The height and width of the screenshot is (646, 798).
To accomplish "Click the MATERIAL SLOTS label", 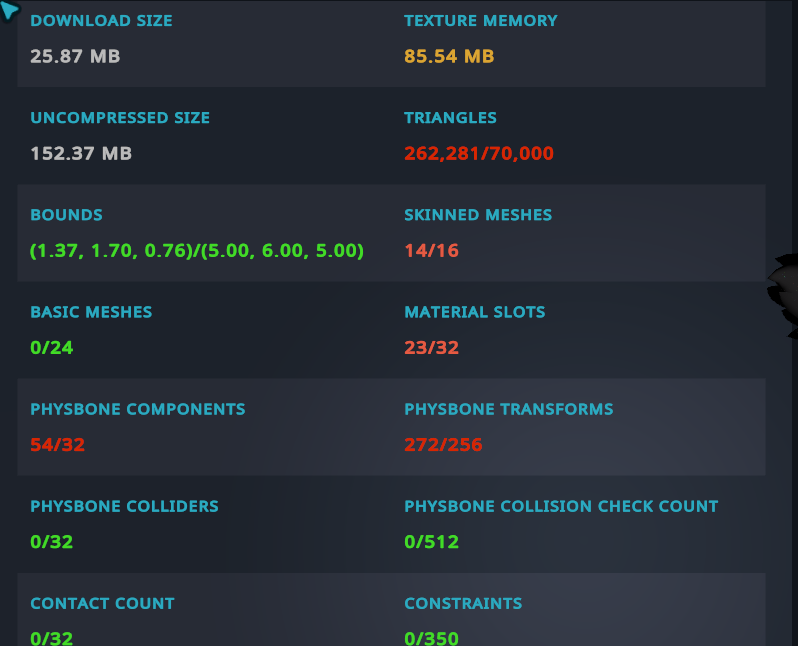I will 475,312.
